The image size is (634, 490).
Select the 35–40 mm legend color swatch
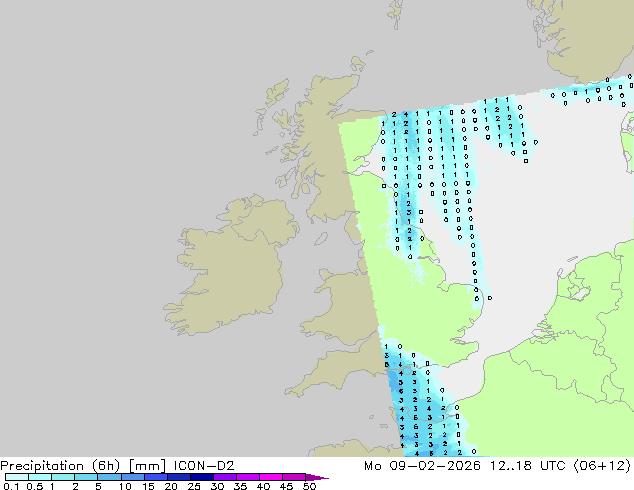point(247,477)
